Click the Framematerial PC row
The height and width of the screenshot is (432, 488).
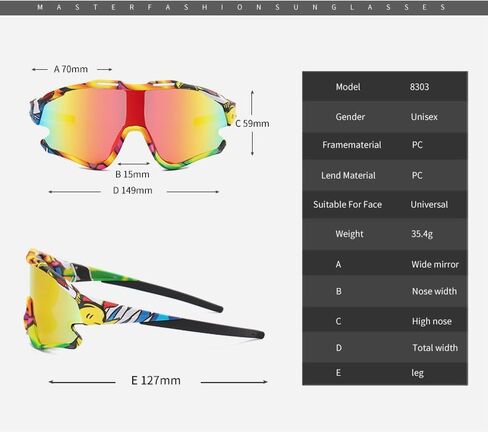pyautogui.click(x=385, y=145)
